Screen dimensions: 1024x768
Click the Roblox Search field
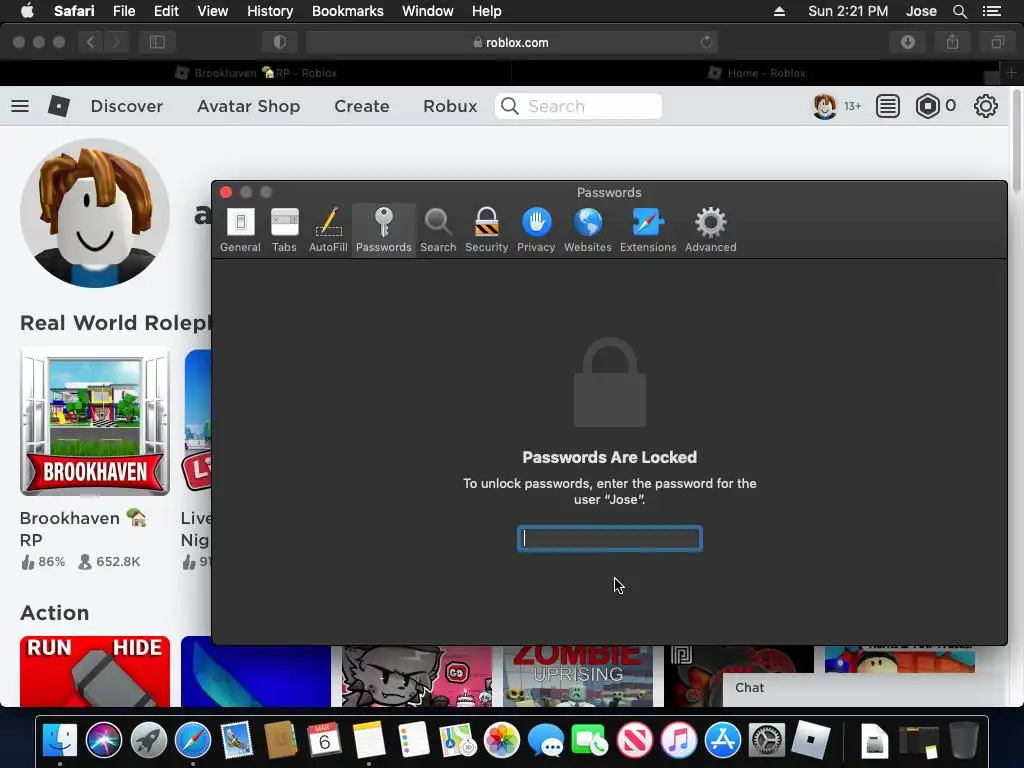[579, 106]
